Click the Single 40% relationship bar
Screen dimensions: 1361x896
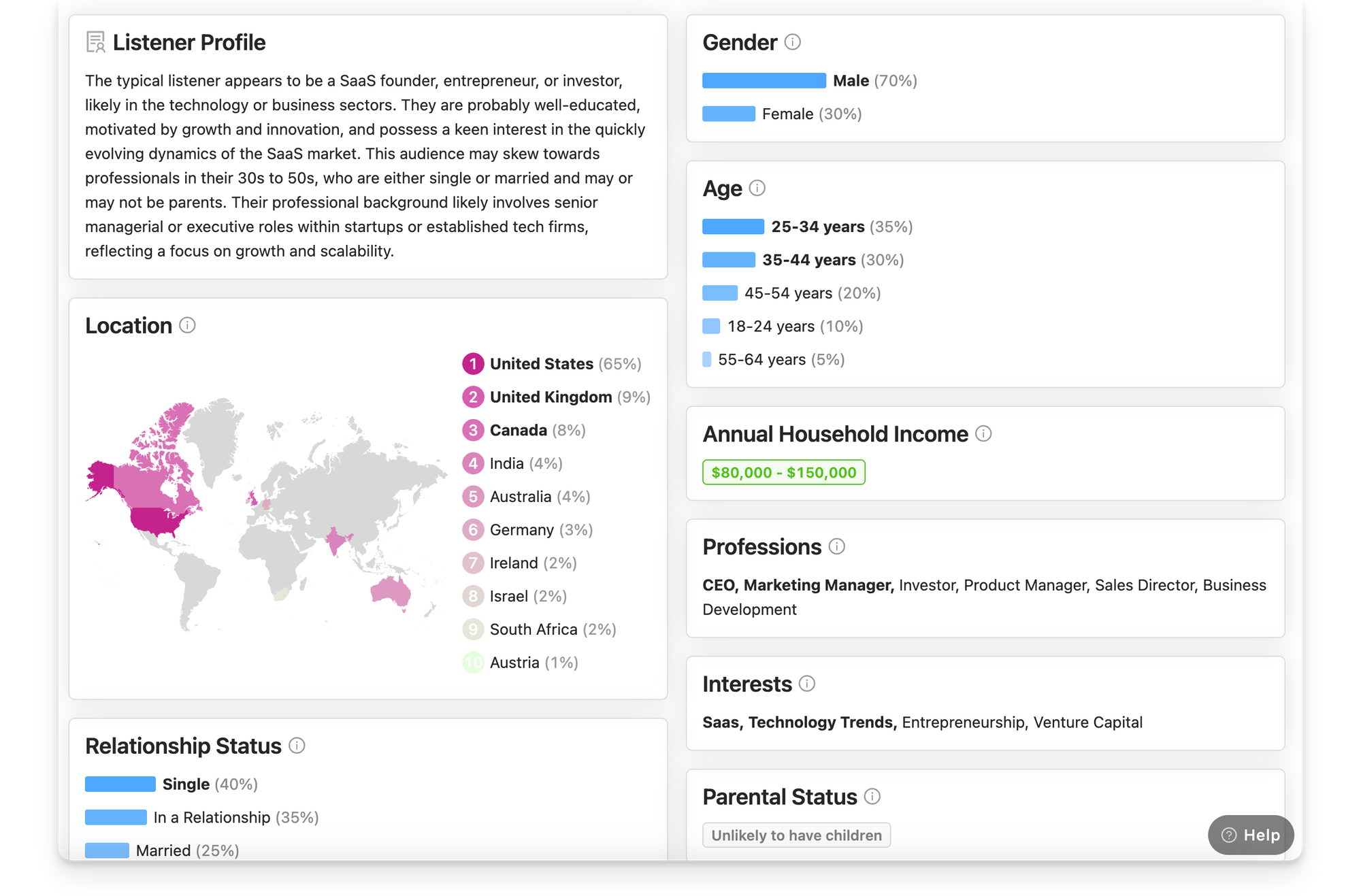click(x=120, y=784)
